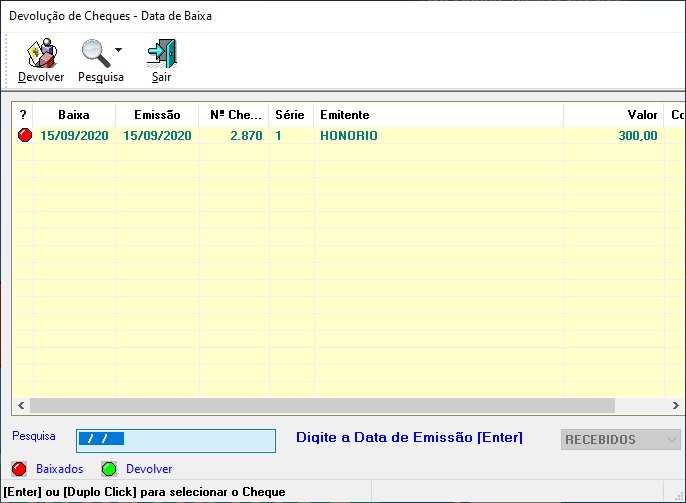686x503 pixels.
Task: Sort by the Emissão column header
Action: 157,115
